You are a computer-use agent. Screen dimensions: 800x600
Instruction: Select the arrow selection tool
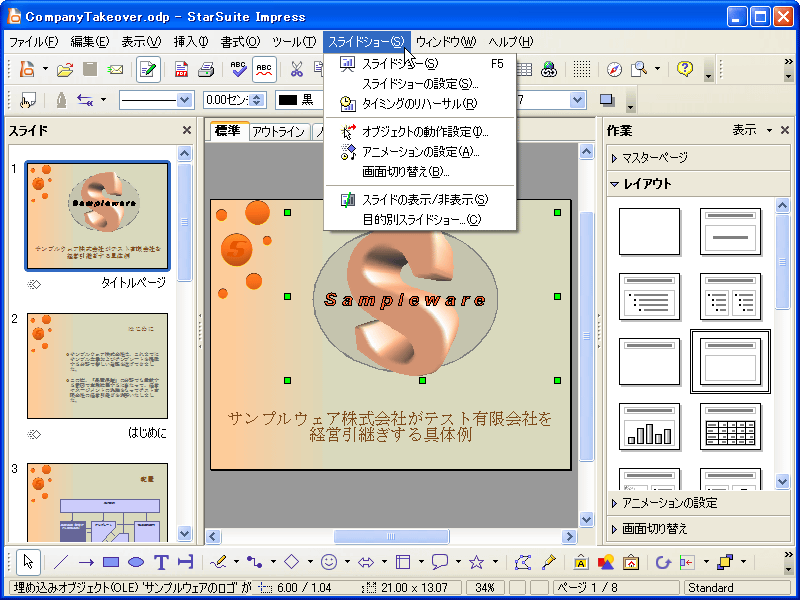click(28, 562)
